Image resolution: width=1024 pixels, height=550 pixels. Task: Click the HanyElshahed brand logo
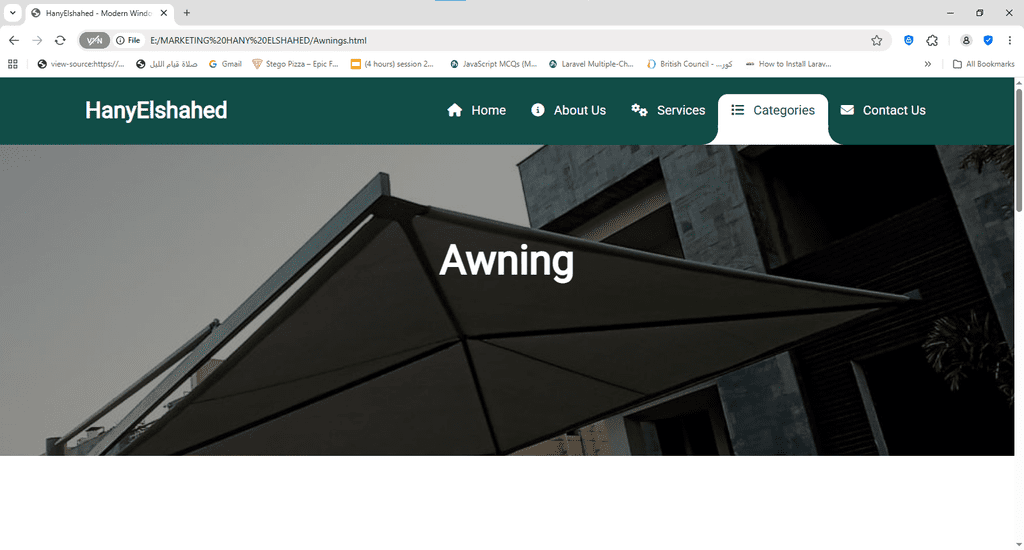click(x=156, y=110)
